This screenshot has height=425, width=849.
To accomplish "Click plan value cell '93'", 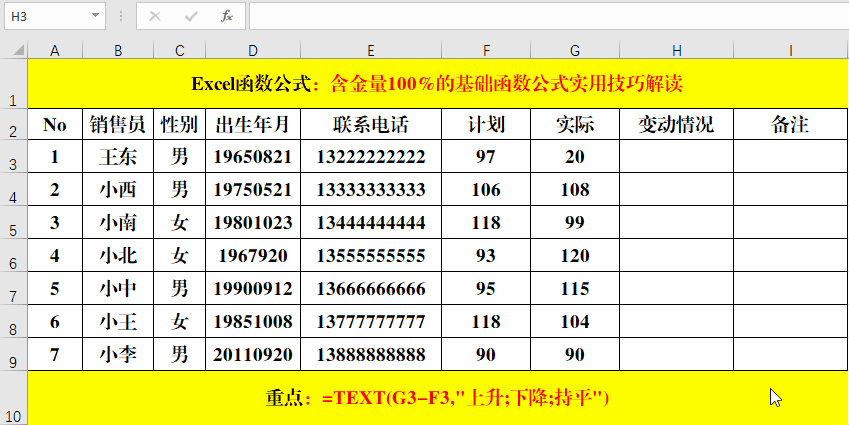I will click(486, 256).
